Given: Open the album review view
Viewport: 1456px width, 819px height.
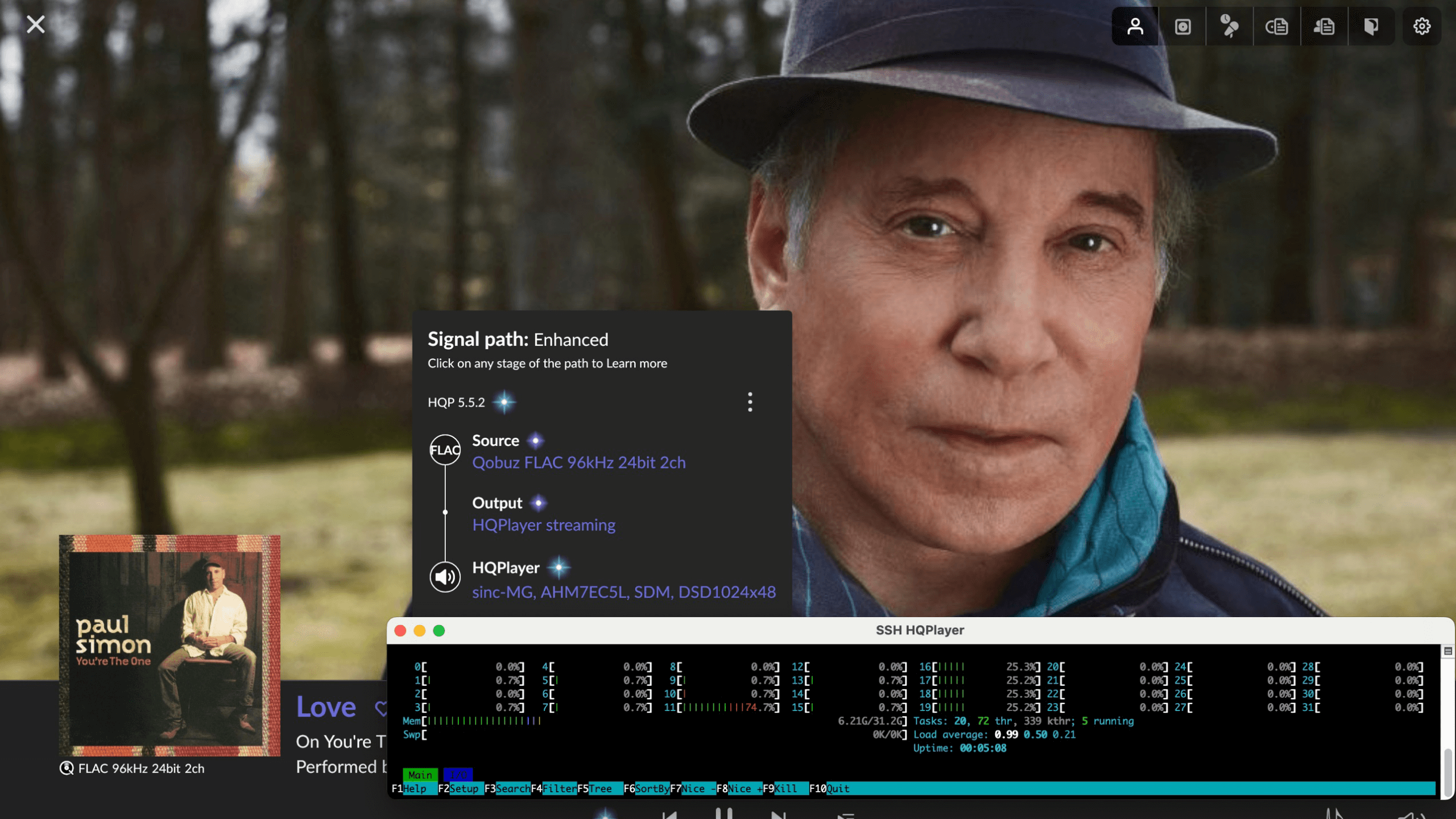Looking at the screenshot, I should coord(1277,27).
